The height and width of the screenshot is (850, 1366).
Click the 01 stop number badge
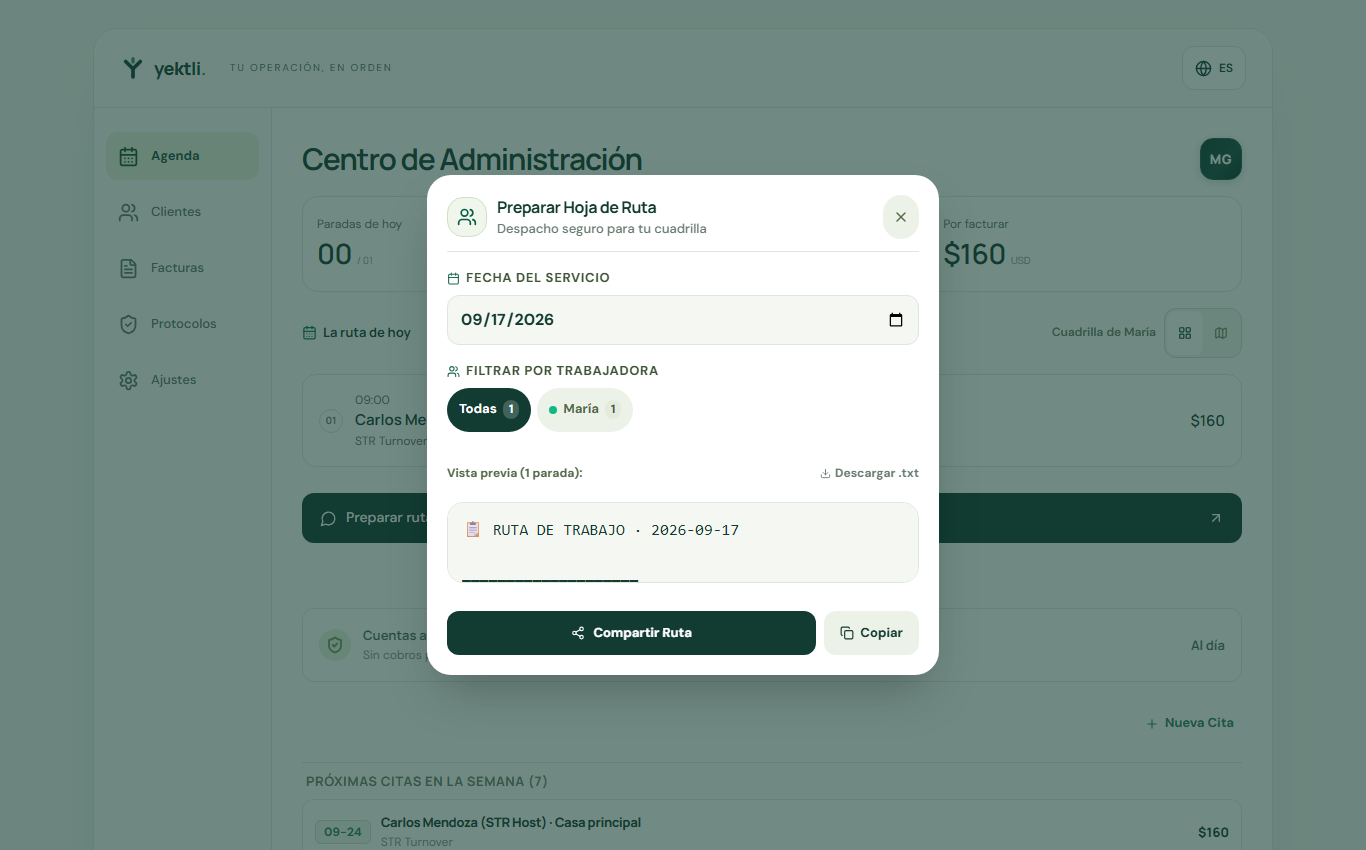pyautogui.click(x=331, y=421)
